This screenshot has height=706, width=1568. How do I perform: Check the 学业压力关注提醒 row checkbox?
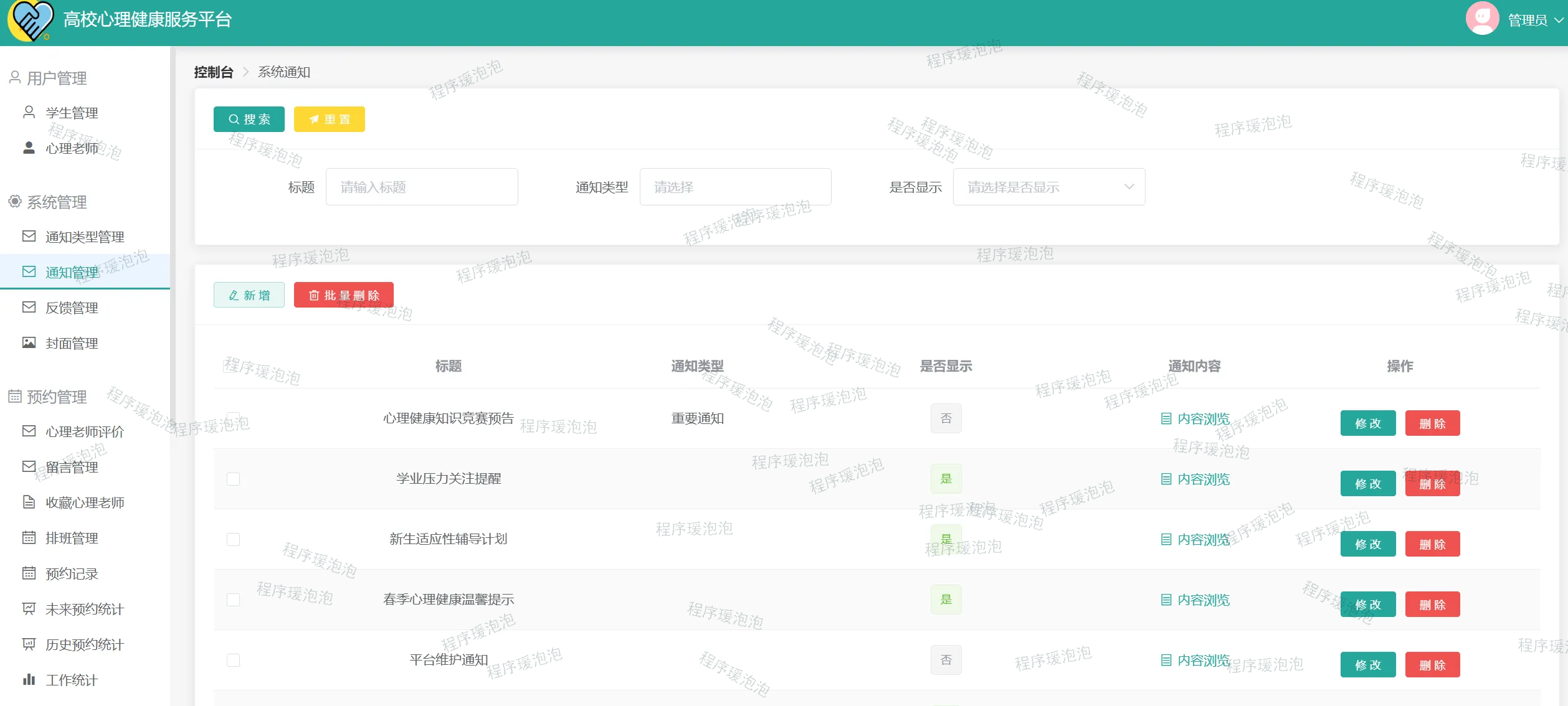coord(233,479)
